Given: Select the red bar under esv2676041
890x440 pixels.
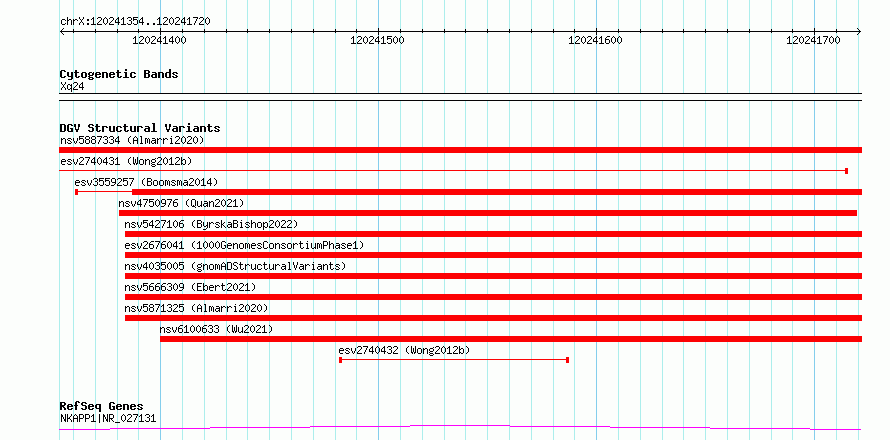Looking at the screenshot, I should (x=493, y=255).
